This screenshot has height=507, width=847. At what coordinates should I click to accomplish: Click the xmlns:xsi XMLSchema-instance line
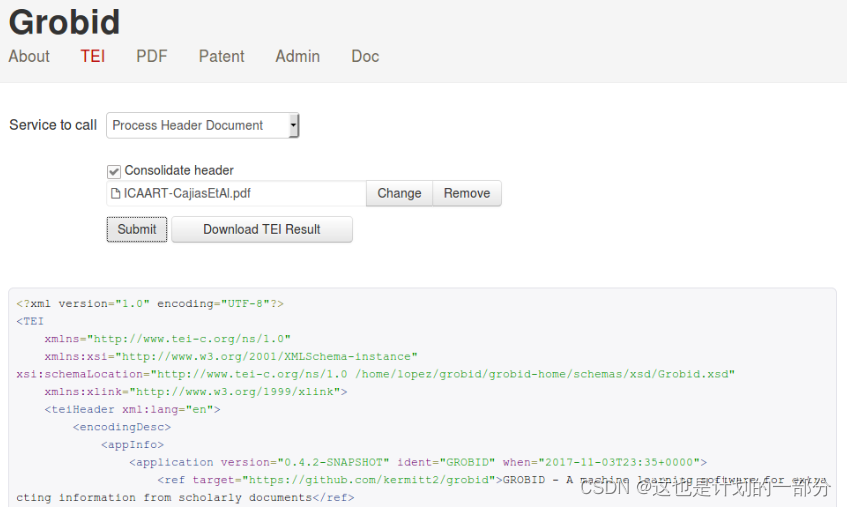pos(231,356)
